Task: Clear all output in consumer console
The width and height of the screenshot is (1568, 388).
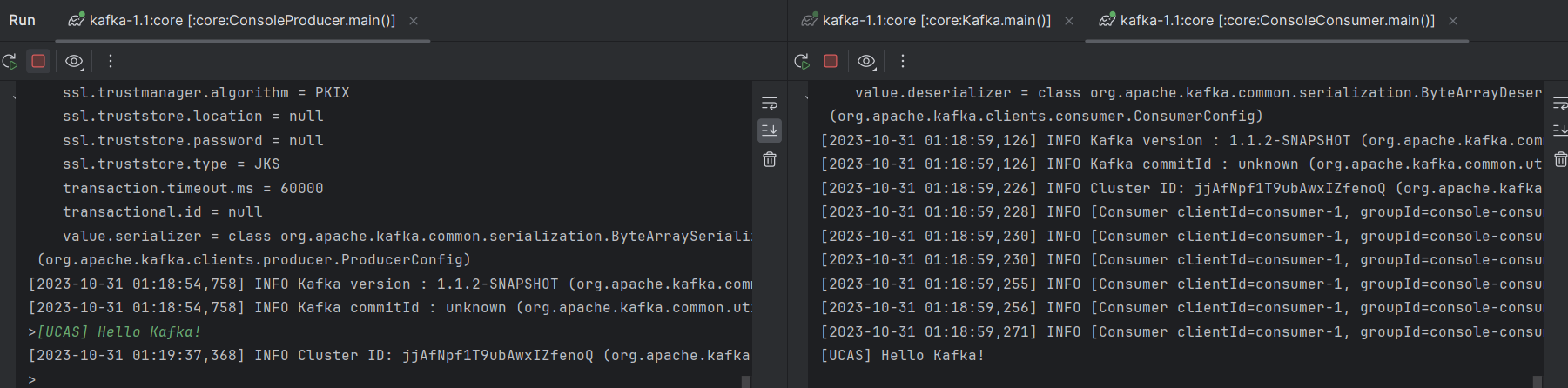Action: (x=1560, y=159)
